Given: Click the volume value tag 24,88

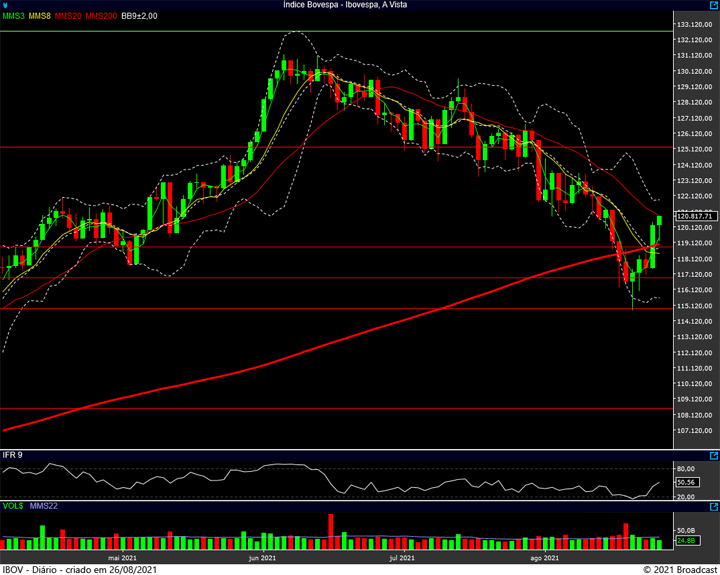Looking at the screenshot, I should [686, 541].
